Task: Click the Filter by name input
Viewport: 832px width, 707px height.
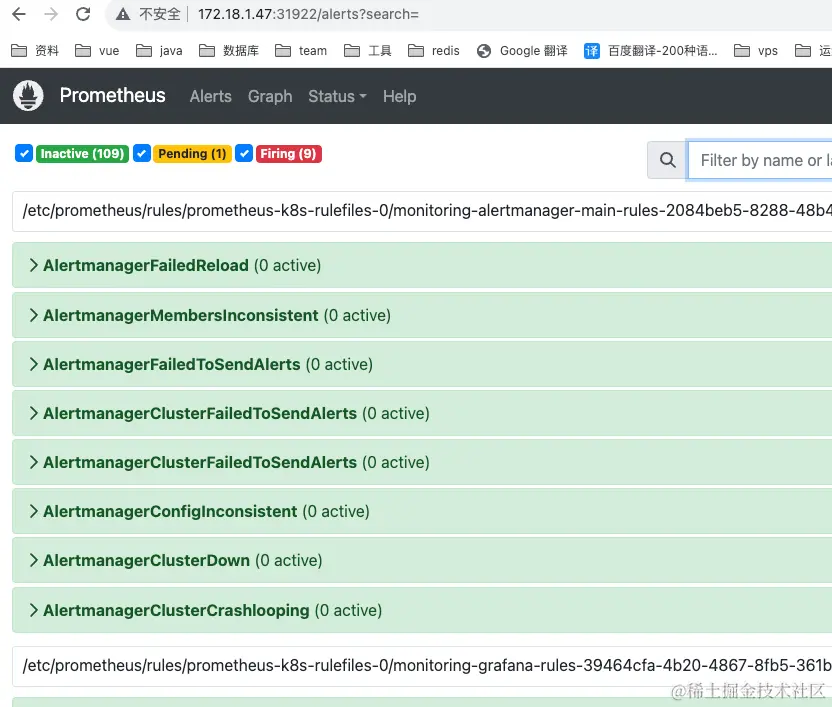Action: coord(760,160)
